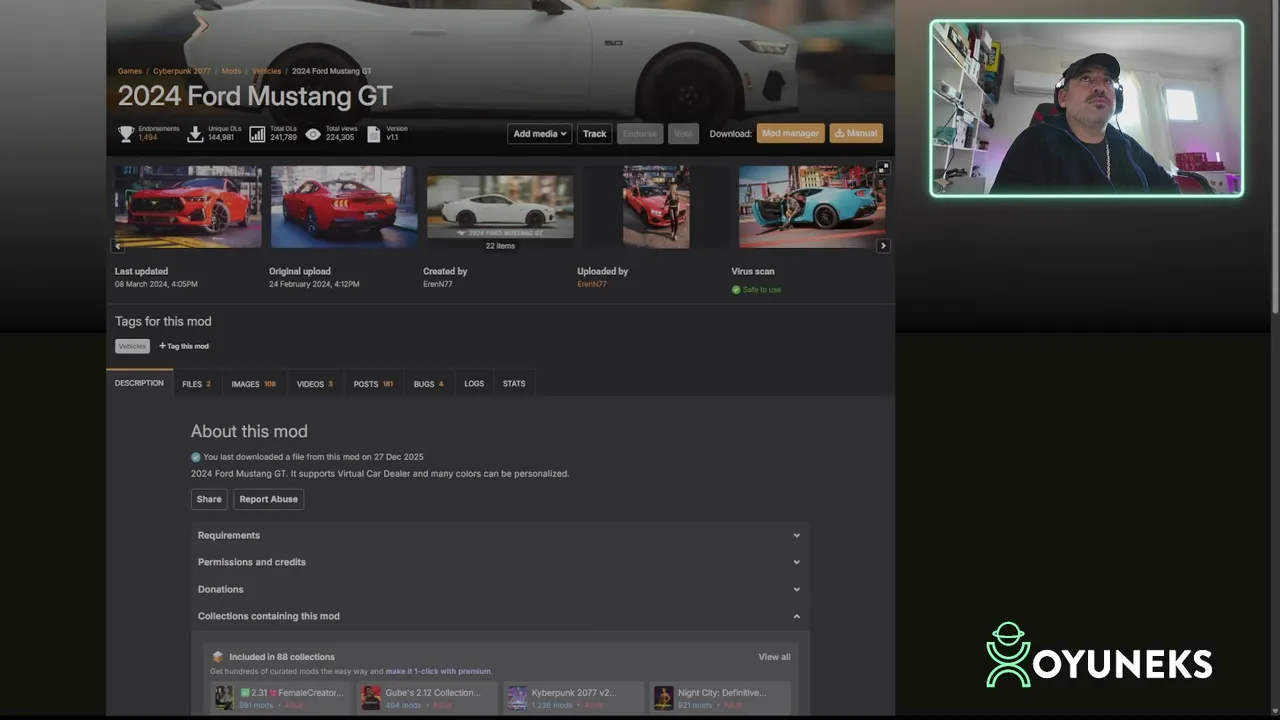Click the Vote button
The width and height of the screenshot is (1280, 720).
[x=683, y=133]
